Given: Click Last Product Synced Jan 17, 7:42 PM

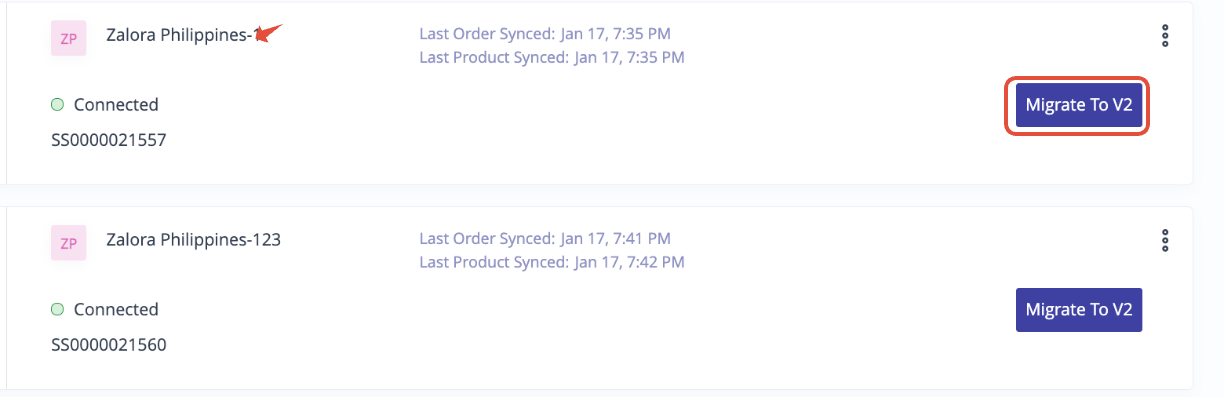Looking at the screenshot, I should coord(552,262).
